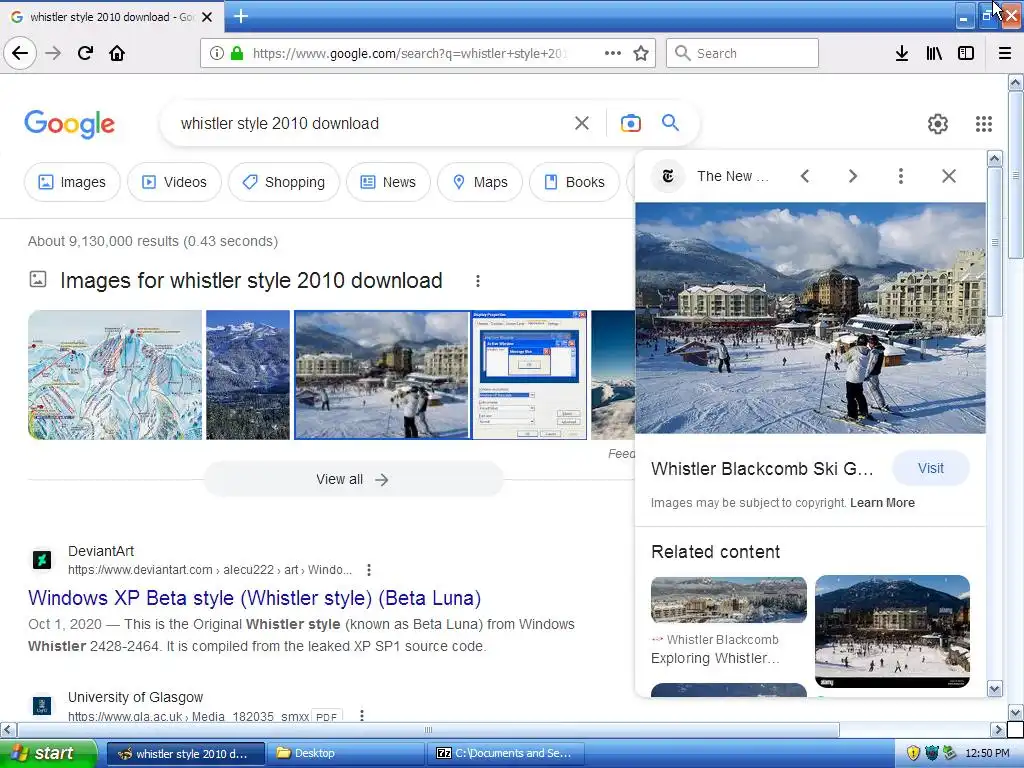The image size is (1024, 768).
Task: Open the University of Glasgow result options dots
Action: [x=362, y=716]
